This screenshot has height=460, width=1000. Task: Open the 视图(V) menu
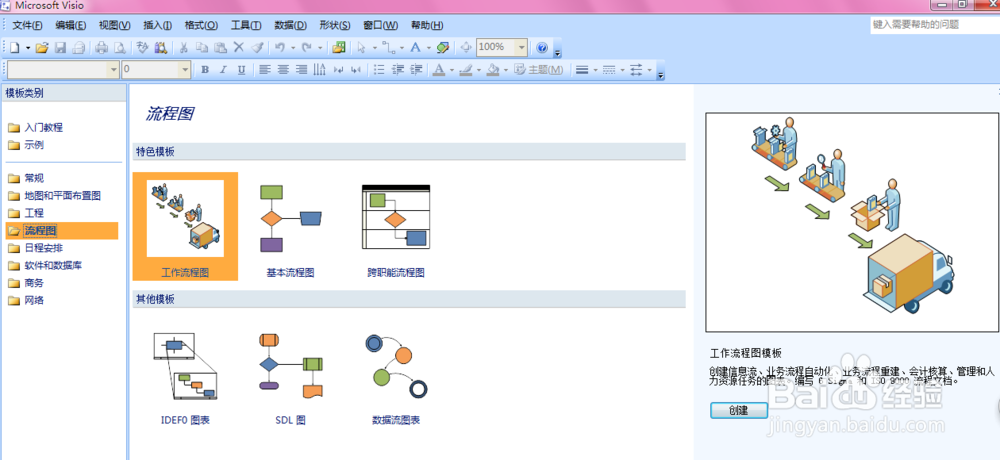(115, 26)
